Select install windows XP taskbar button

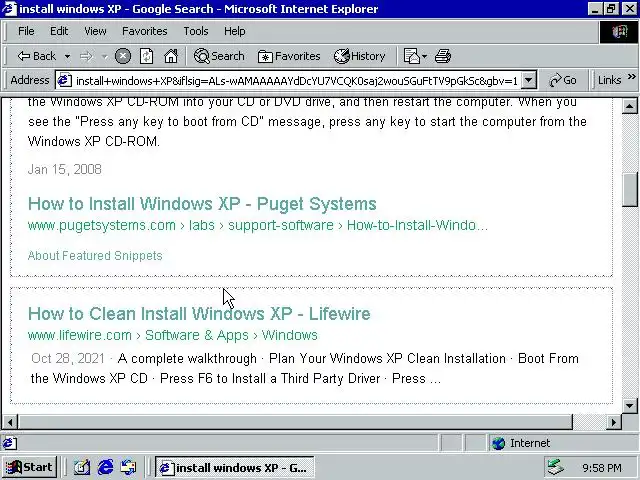pos(235,467)
